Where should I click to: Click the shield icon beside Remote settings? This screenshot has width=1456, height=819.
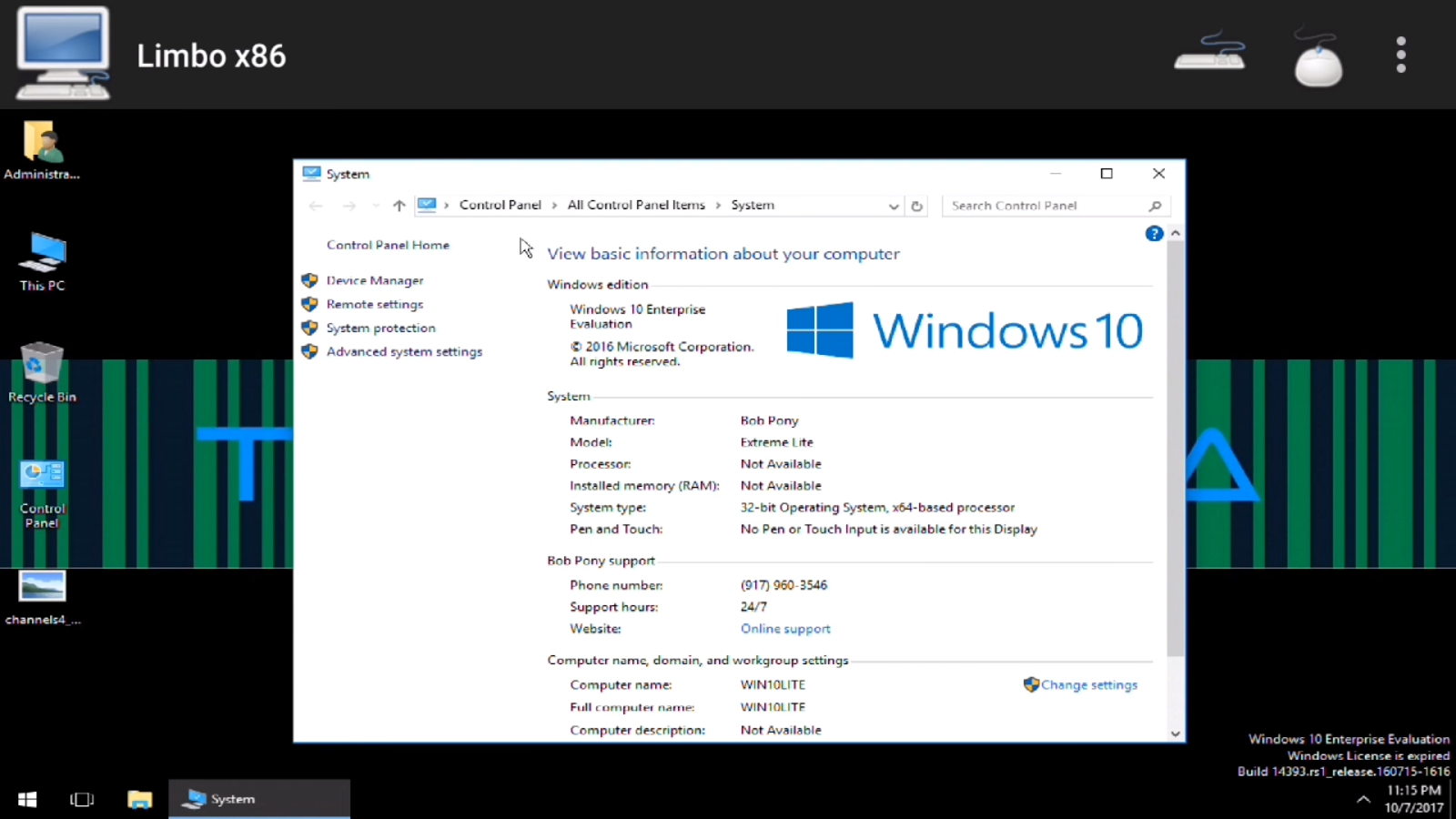coord(309,304)
